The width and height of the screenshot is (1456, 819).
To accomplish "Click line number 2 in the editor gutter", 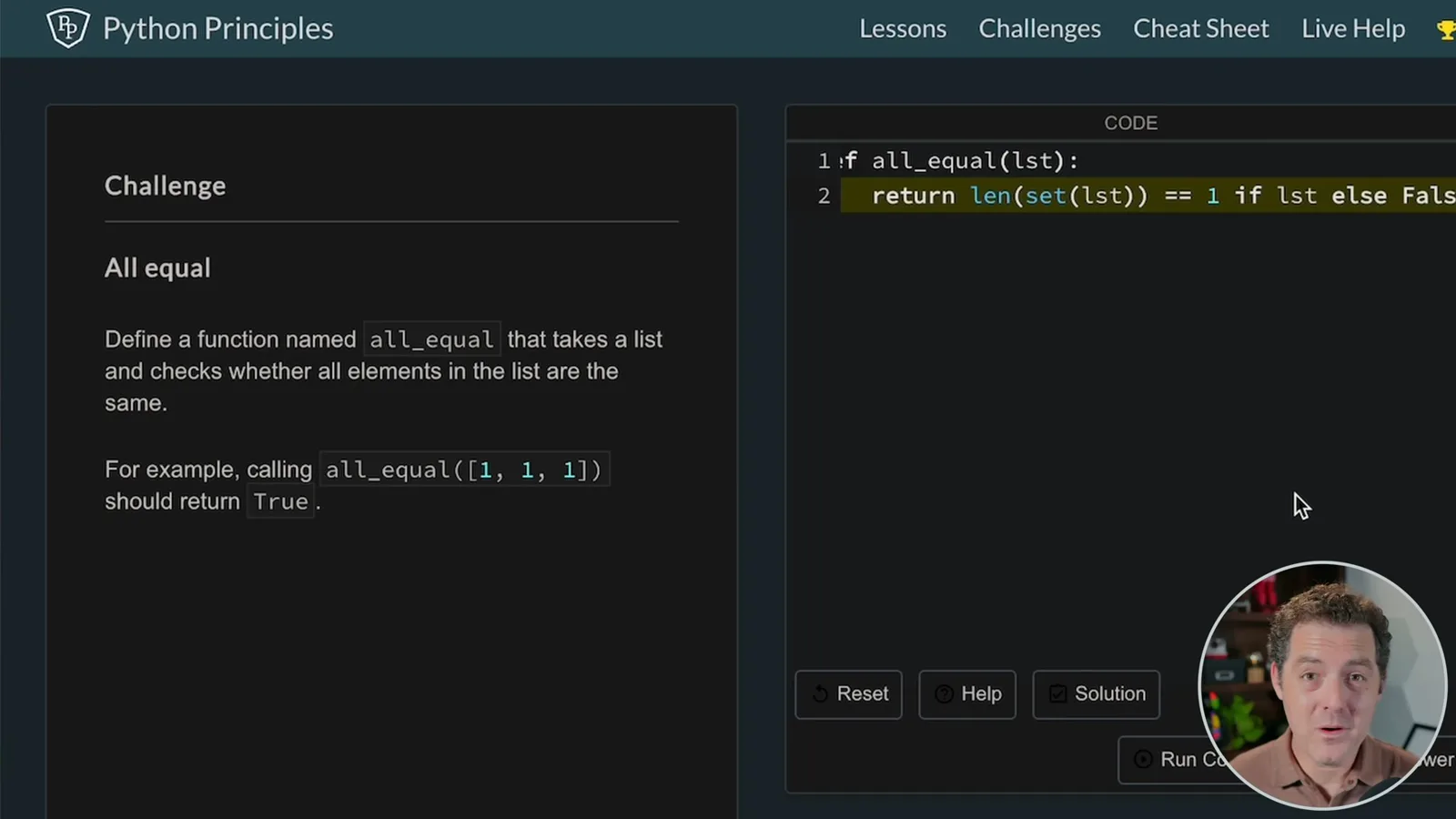I will pos(824,196).
